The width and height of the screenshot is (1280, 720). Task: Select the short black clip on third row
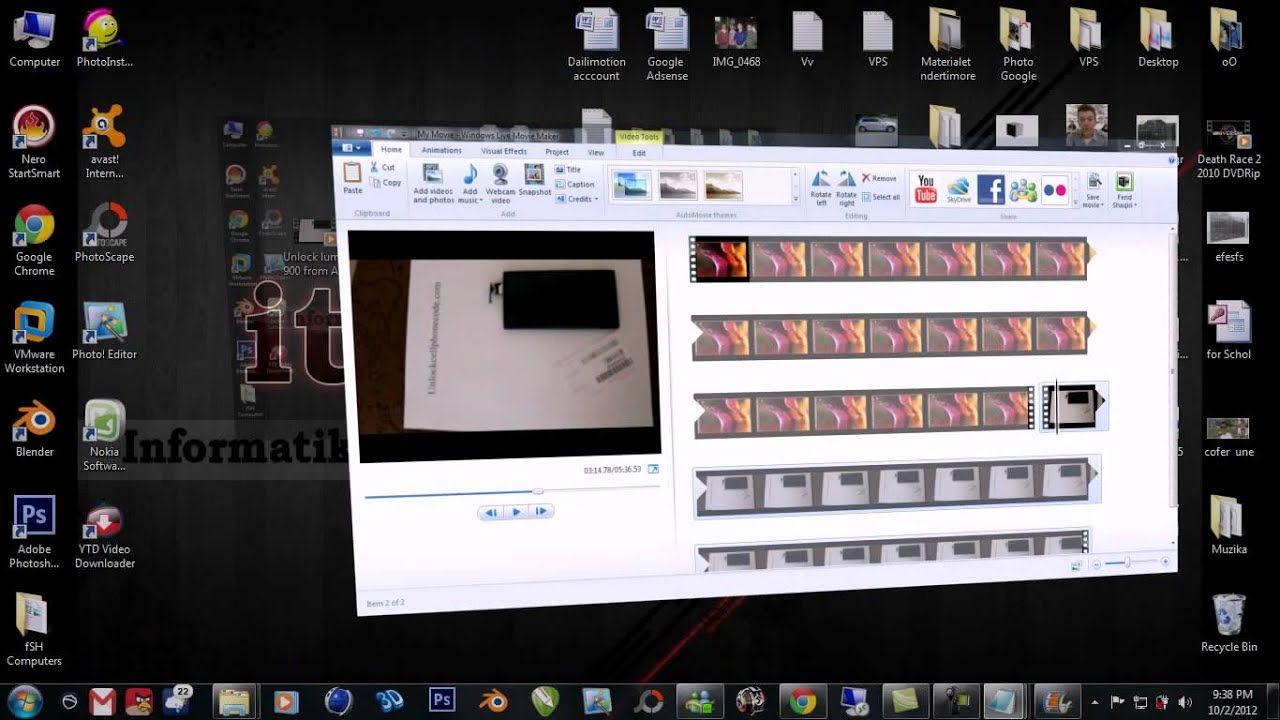[x=1073, y=406]
